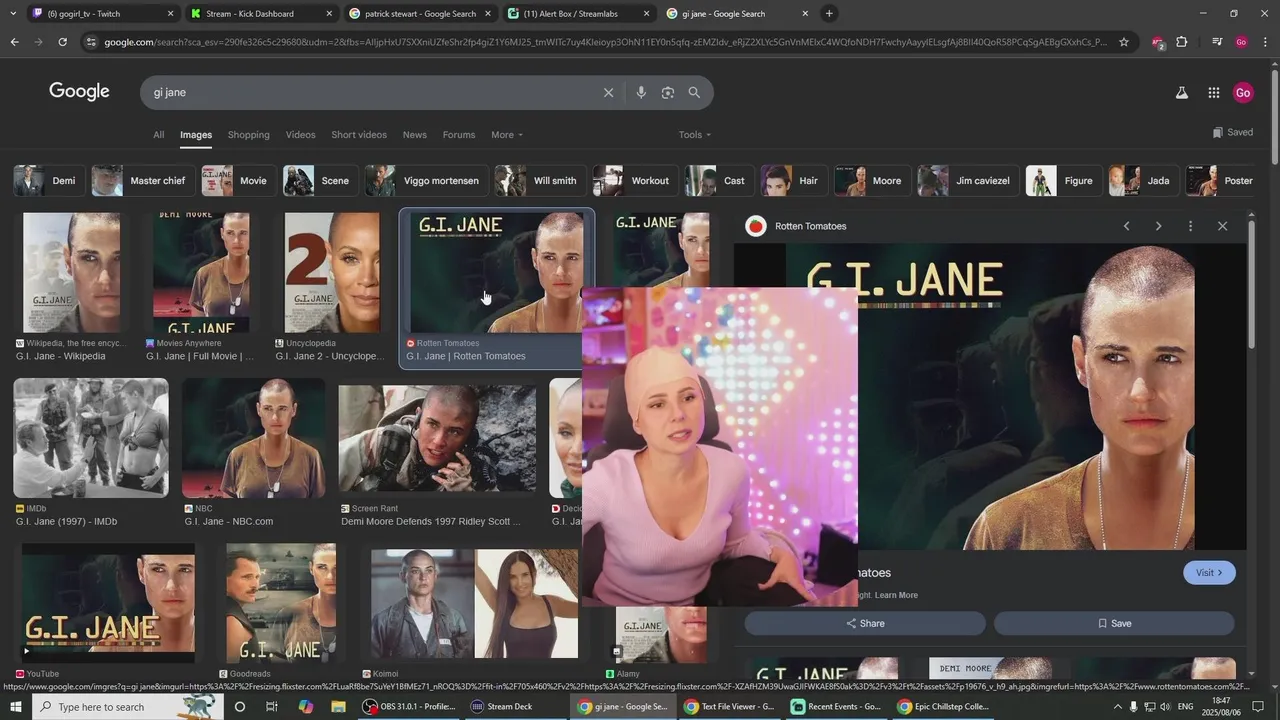
Task: Switch to the Videos results tab
Action: (300, 135)
